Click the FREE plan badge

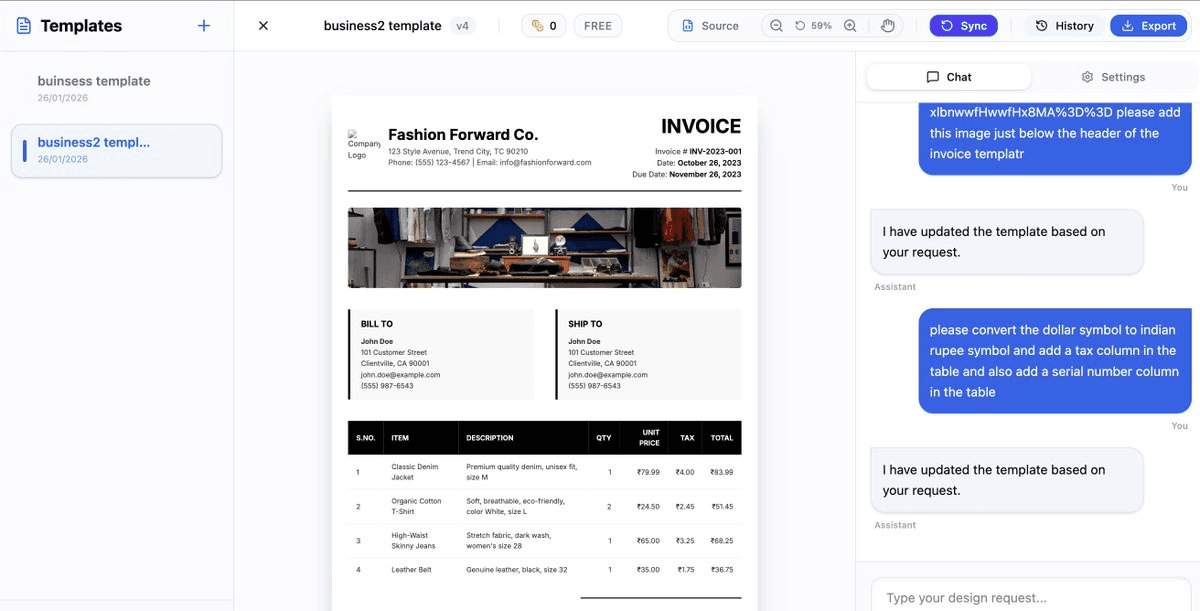[x=597, y=26]
